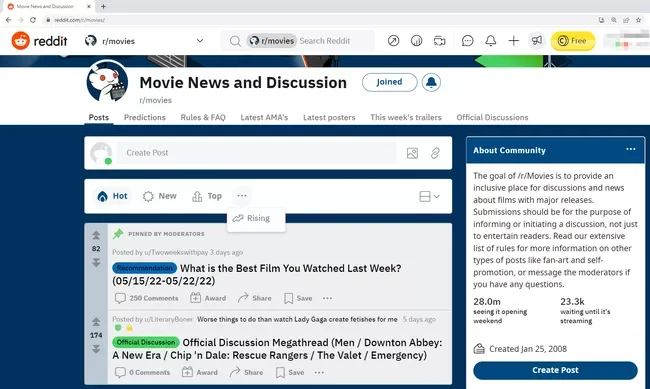Open the user account dropdown
Image resolution: width=650 pixels, height=389 pixels.
pos(626,41)
